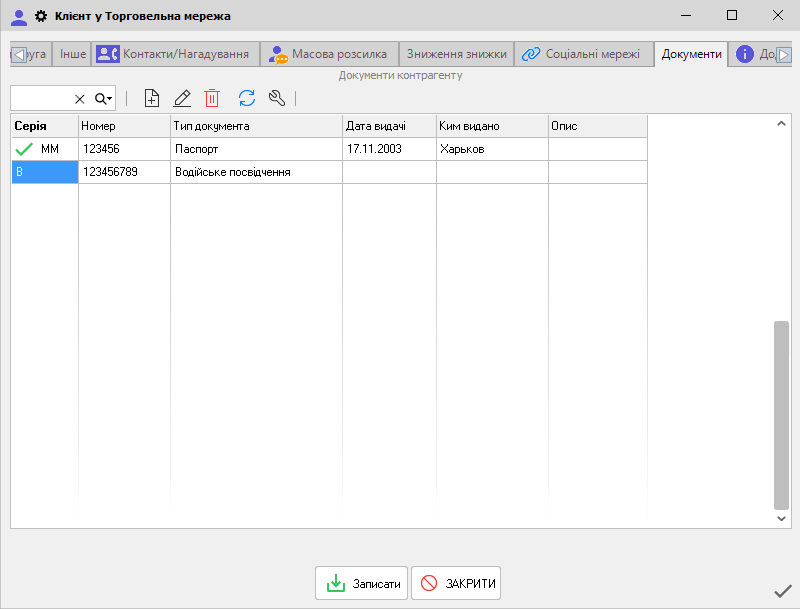Image resolution: width=800 pixels, height=609 pixels.
Task: Click the vertical scrollbar thumb
Action: point(782,415)
